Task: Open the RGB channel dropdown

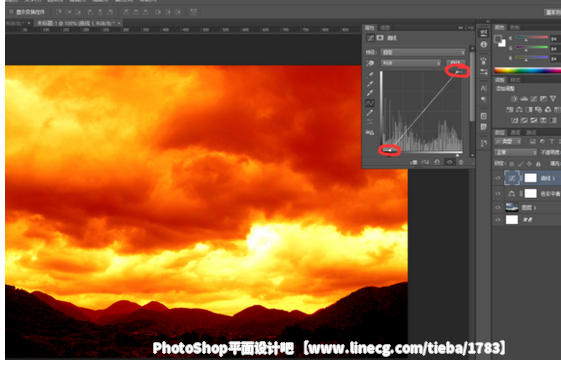Action: tap(411, 63)
